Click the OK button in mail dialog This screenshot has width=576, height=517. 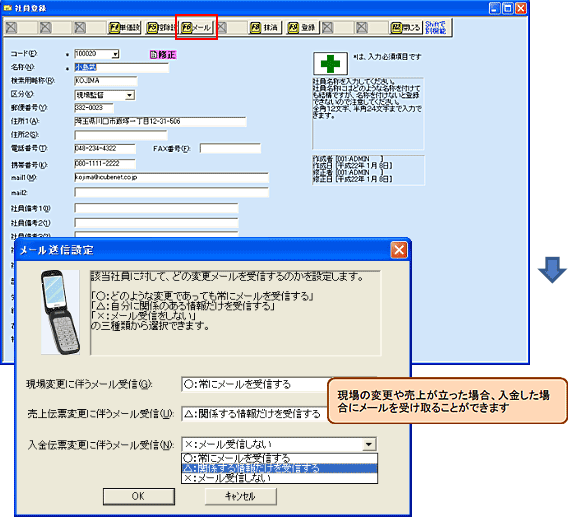[138, 496]
